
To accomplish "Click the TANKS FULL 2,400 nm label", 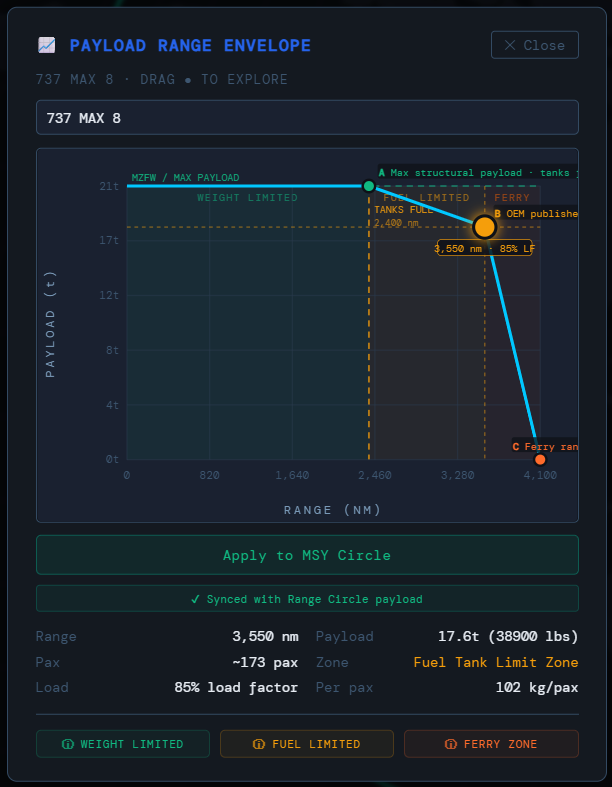I will (403, 216).
